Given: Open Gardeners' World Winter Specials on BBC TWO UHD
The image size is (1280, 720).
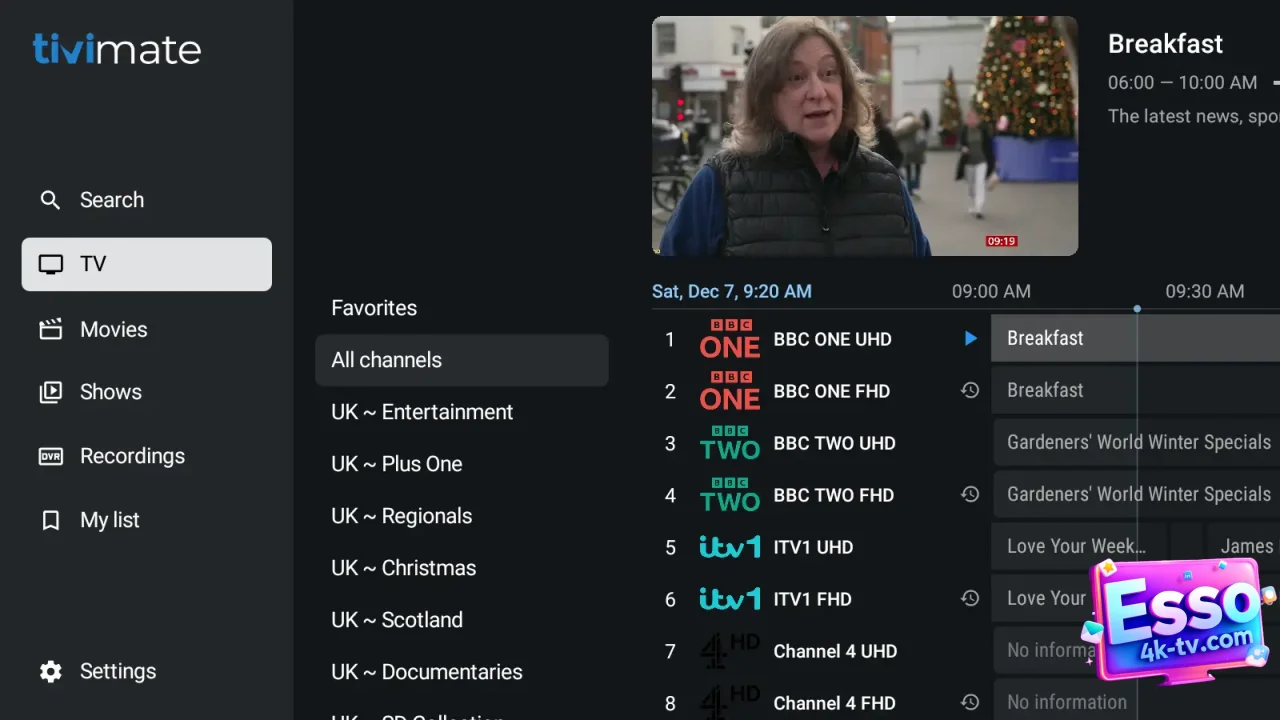Looking at the screenshot, I should coord(1138,443).
